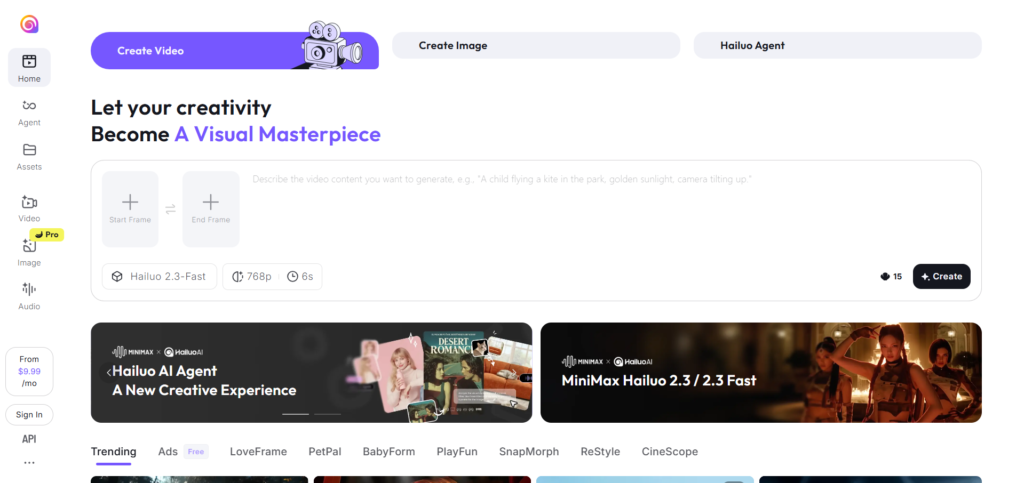This screenshot has height=483, width=1024.
Task: Open the Agent sidebar icon
Action: coord(29,105)
